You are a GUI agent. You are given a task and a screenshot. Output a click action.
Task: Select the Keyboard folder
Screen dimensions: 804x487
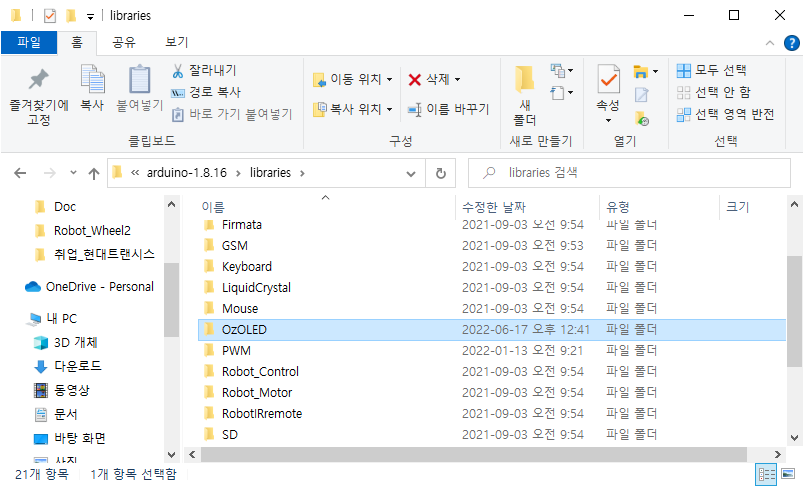pyautogui.click(x=492, y=267)
